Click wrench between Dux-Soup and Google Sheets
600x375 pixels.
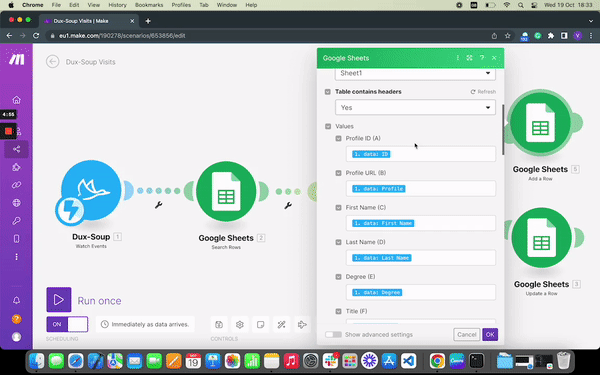tap(158, 205)
